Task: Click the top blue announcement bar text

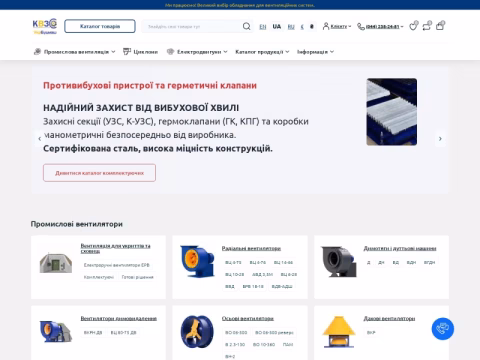Action: [240, 5]
